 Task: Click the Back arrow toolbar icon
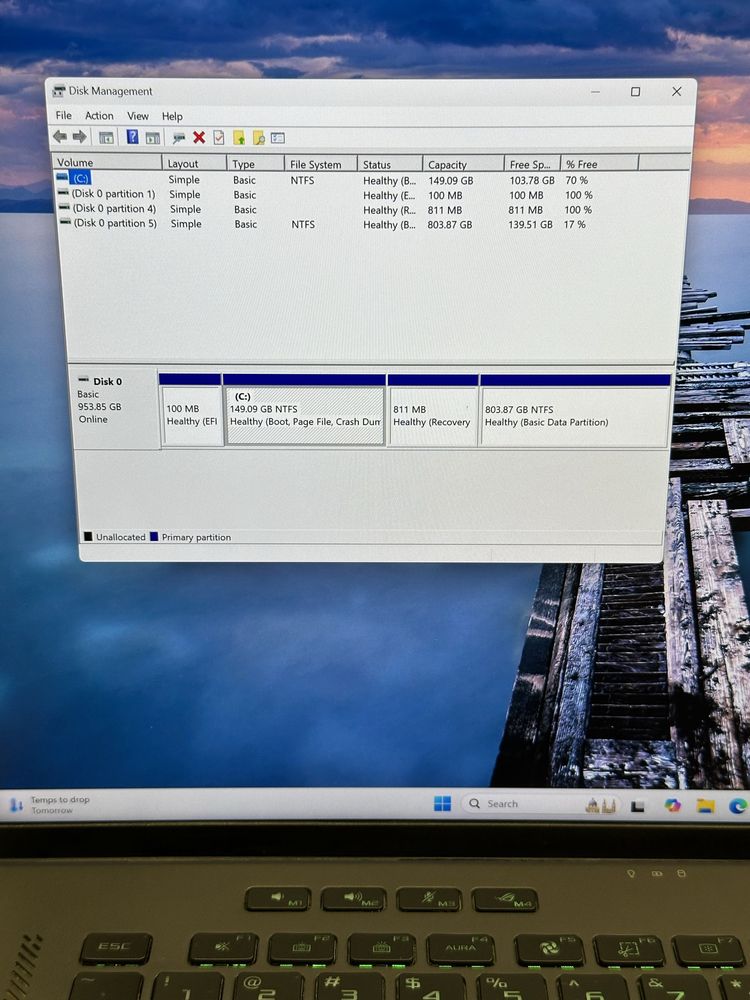tap(60, 136)
